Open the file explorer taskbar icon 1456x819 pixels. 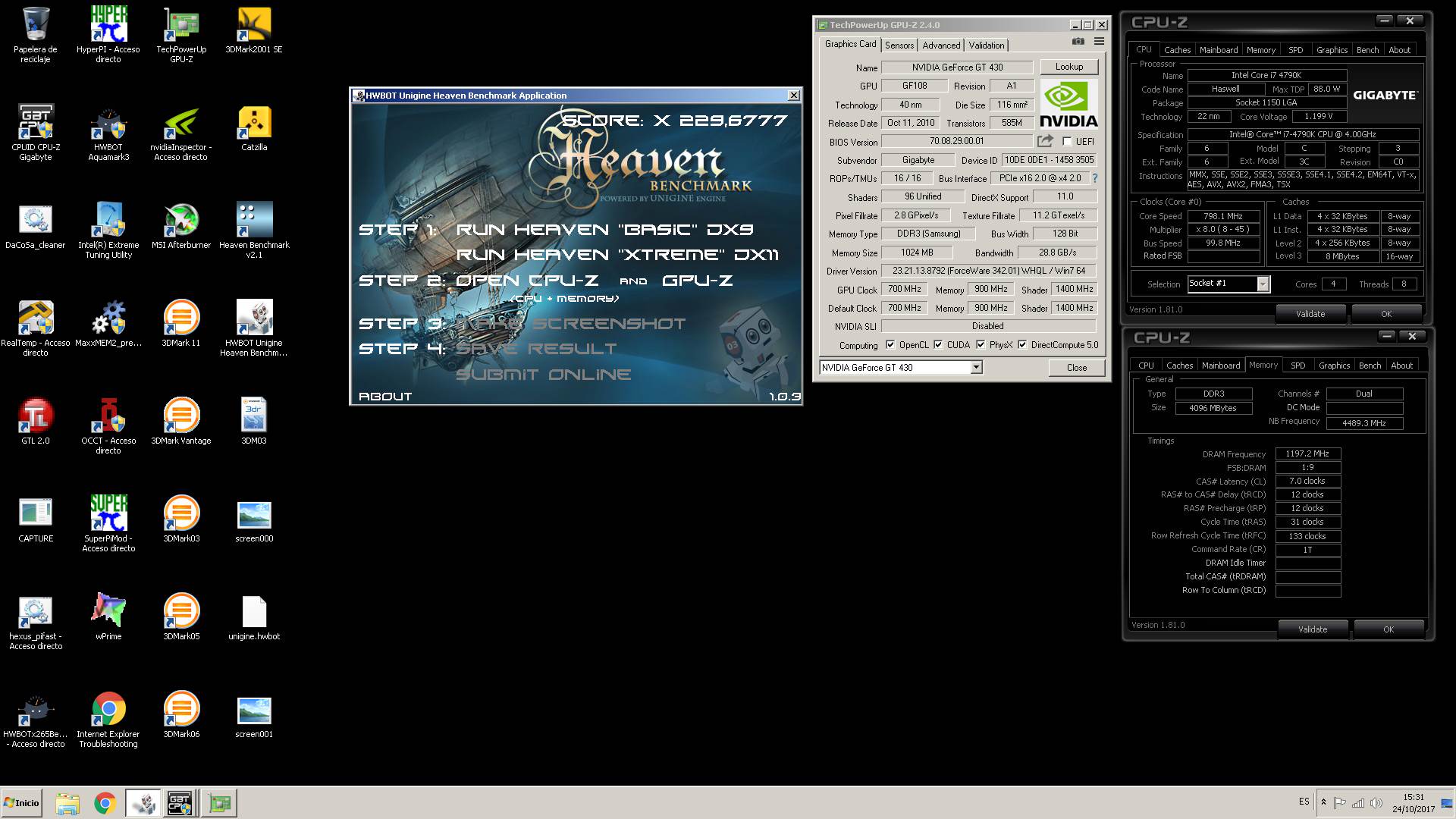click(x=67, y=803)
